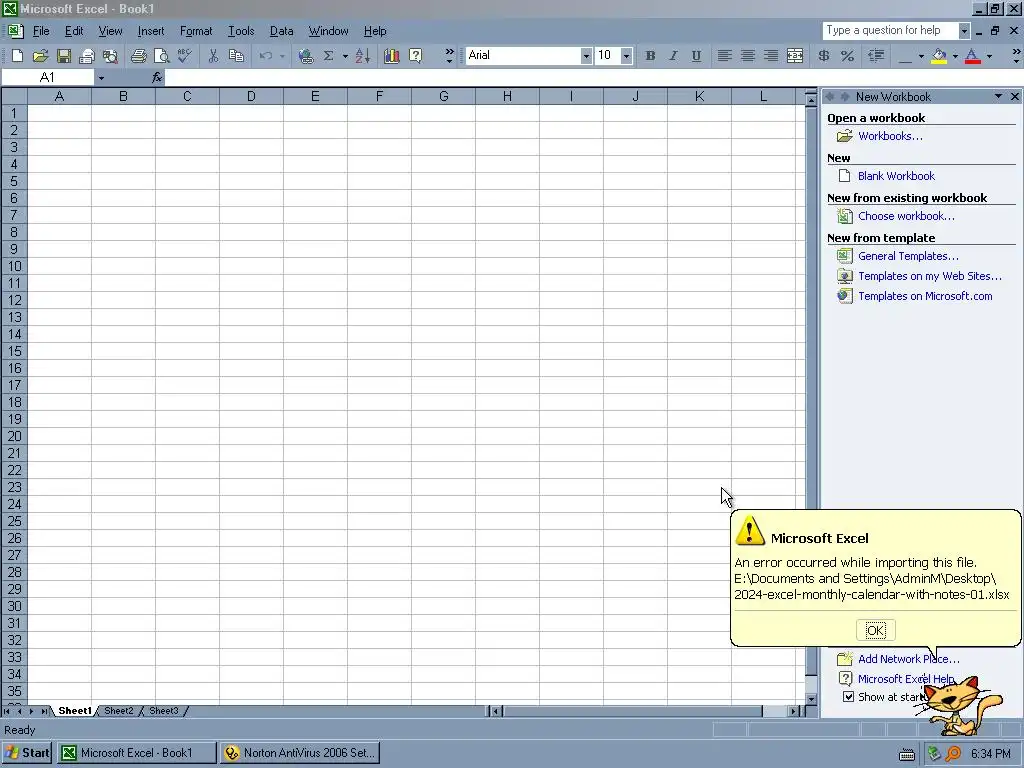Viewport: 1024px width, 768px height.
Task: Save the workbook with the floppy icon
Action: click(x=63, y=56)
